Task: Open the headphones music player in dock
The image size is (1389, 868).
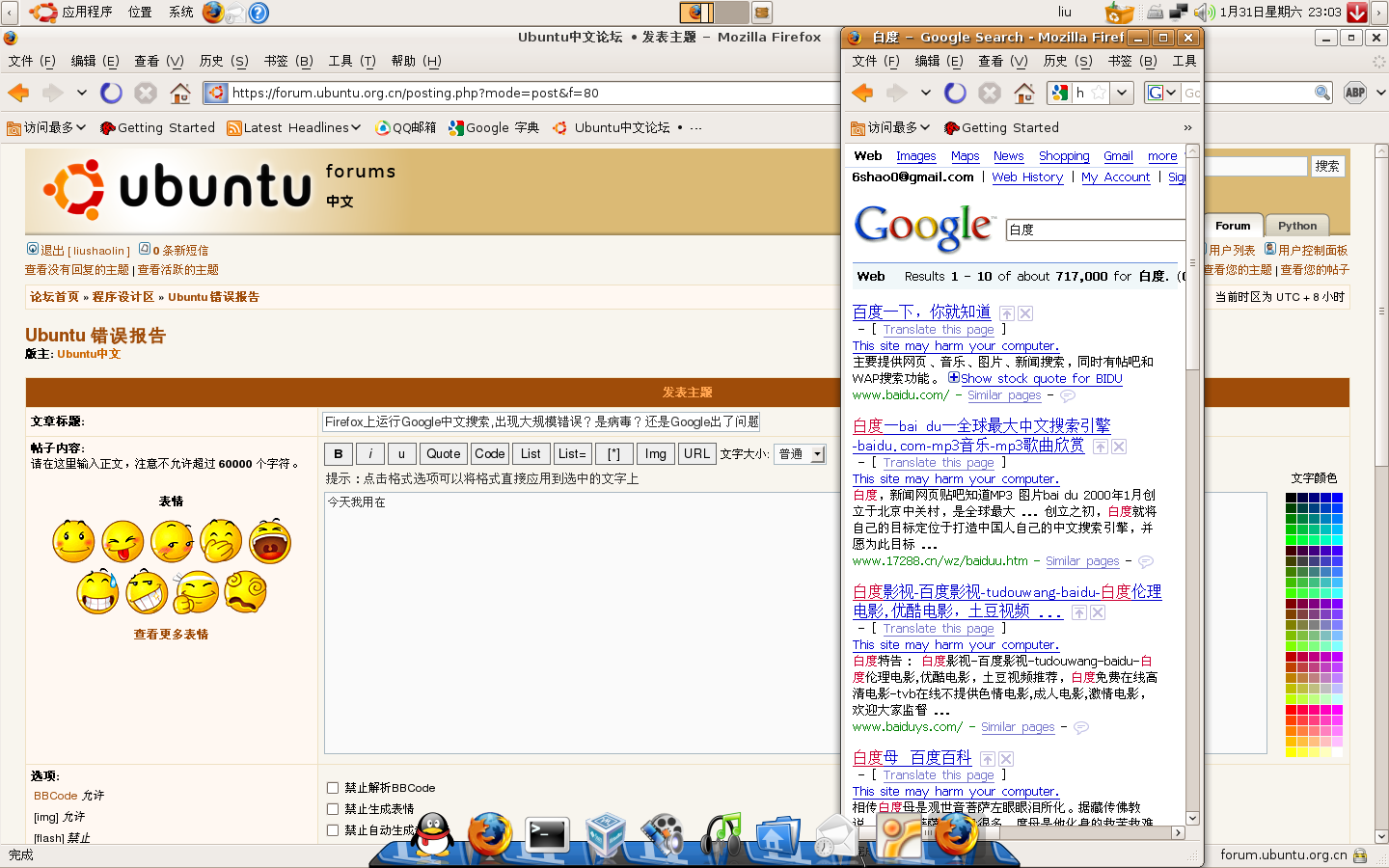Action: pos(721,835)
